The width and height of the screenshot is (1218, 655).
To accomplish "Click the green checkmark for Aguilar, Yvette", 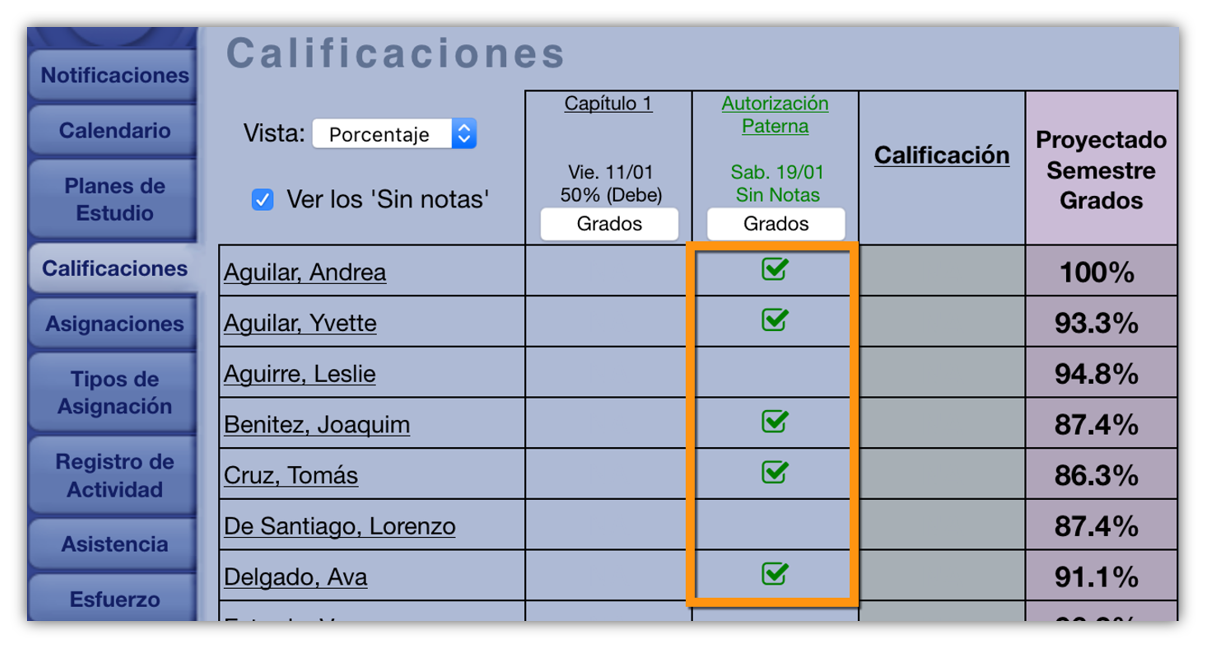I will click(774, 320).
